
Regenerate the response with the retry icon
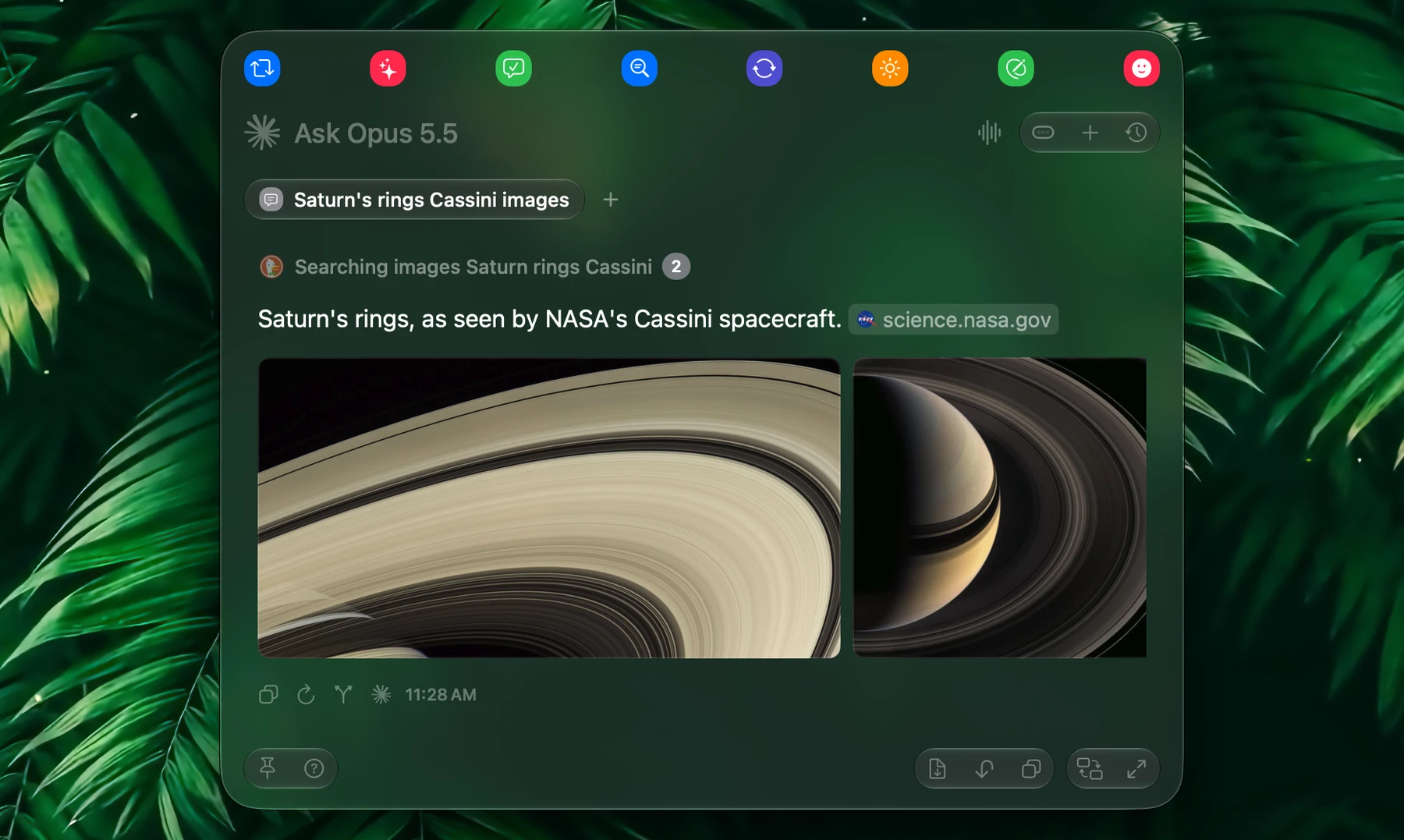coord(306,694)
